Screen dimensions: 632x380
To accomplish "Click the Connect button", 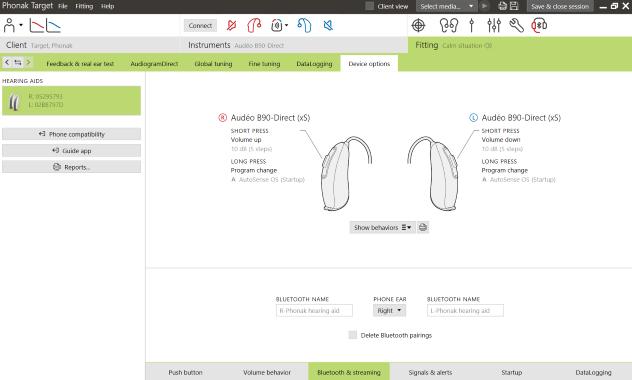I will 200,25.
